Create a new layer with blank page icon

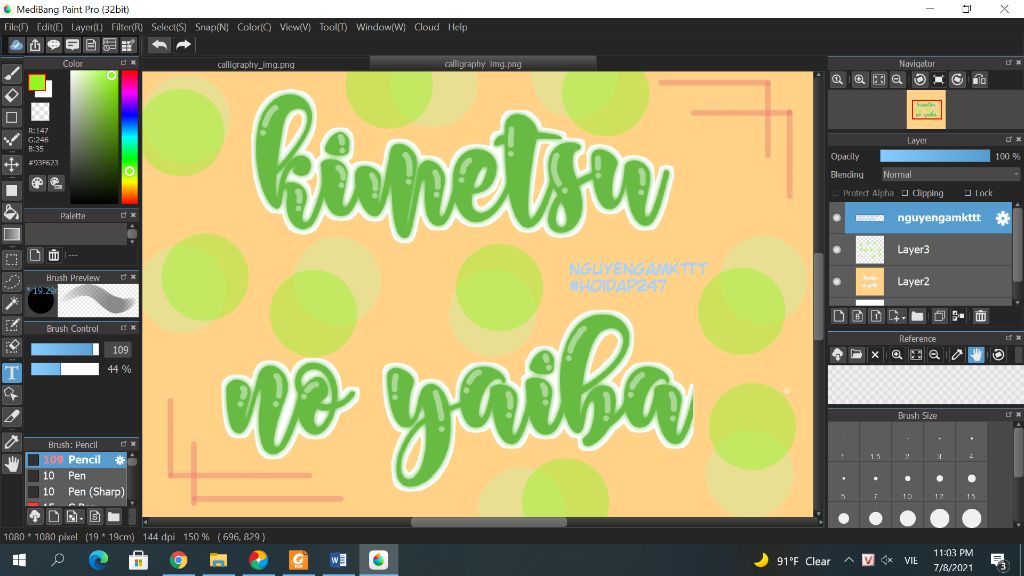pyautogui.click(x=839, y=316)
